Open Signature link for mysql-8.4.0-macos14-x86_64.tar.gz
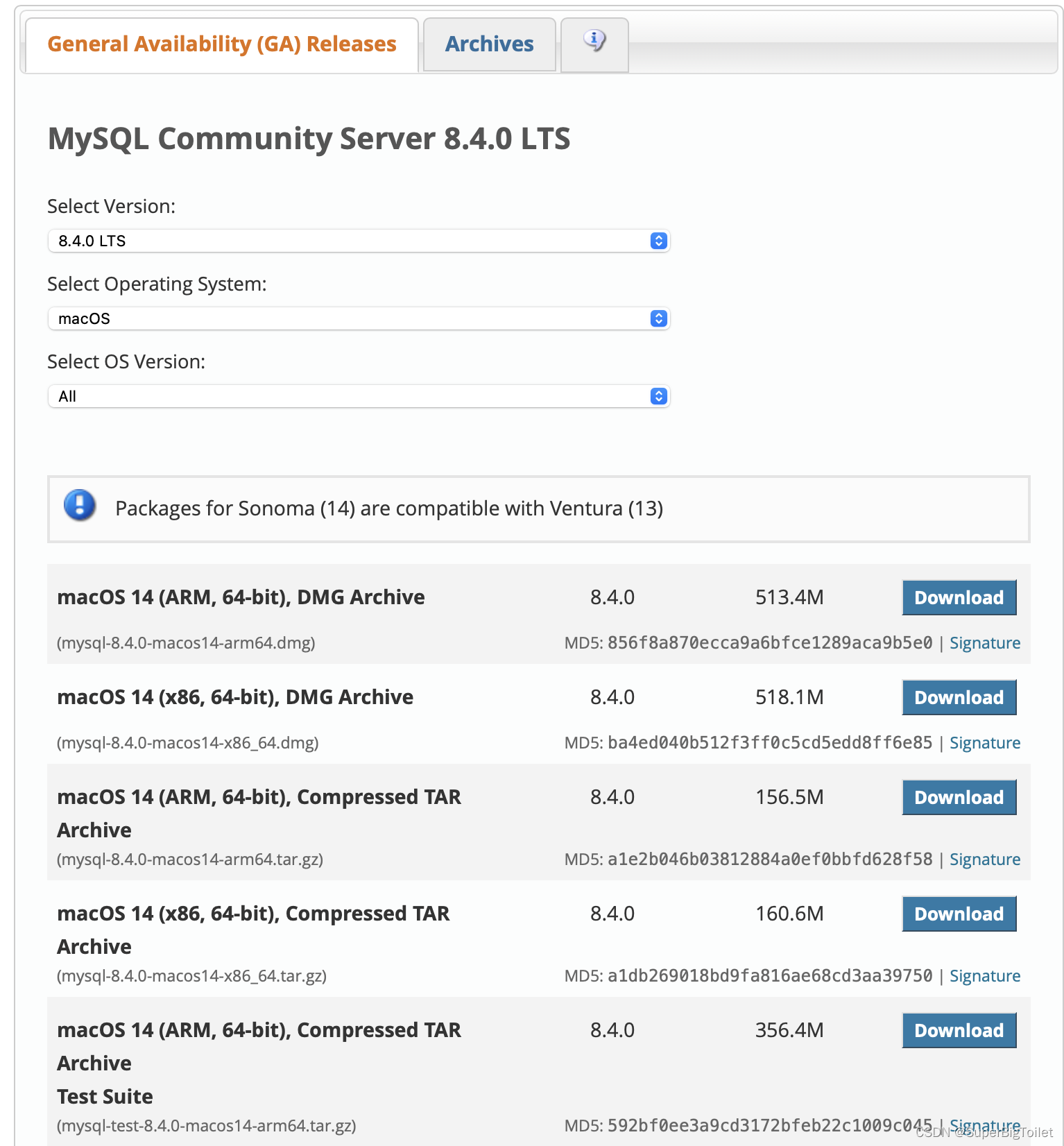This screenshot has width=1064, height=1146. (985, 976)
